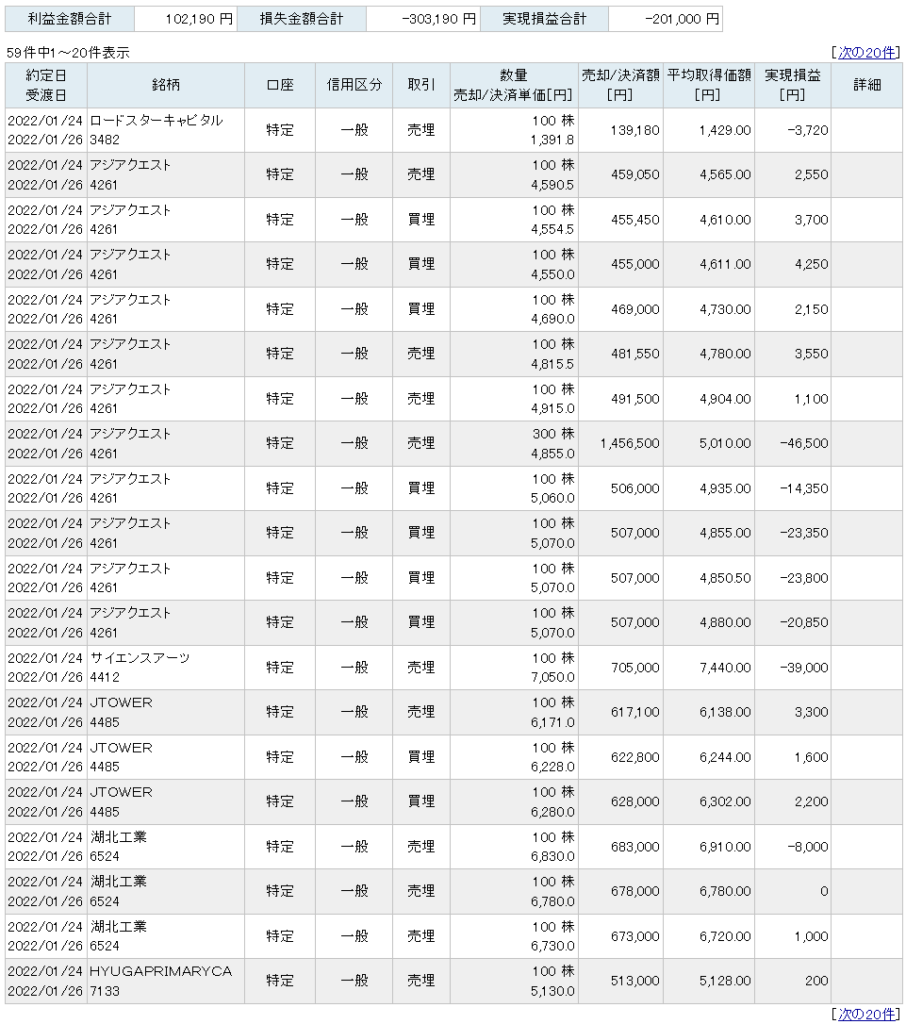906x1024 pixels.
Task: Click the 4412 stock code
Action: pos(105,677)
